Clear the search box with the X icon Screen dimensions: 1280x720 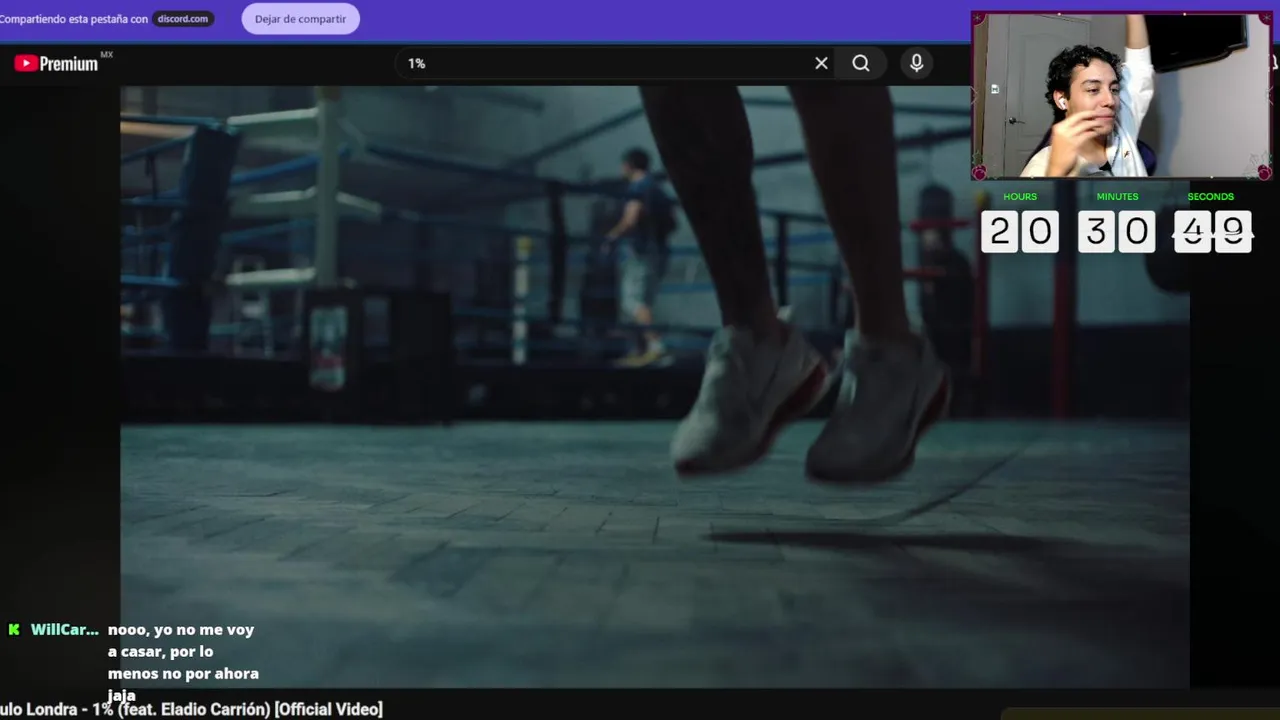pos(821,63)
